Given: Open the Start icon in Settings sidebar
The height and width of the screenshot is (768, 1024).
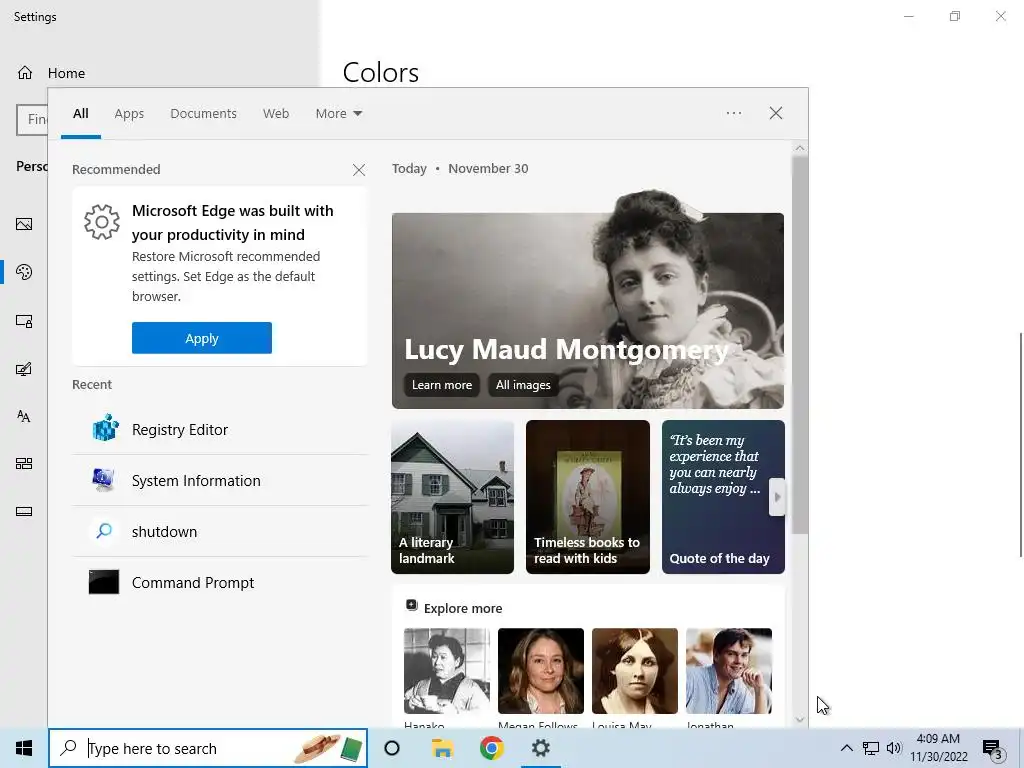Looking at the screenshot, I should click(x=24, y=464).
